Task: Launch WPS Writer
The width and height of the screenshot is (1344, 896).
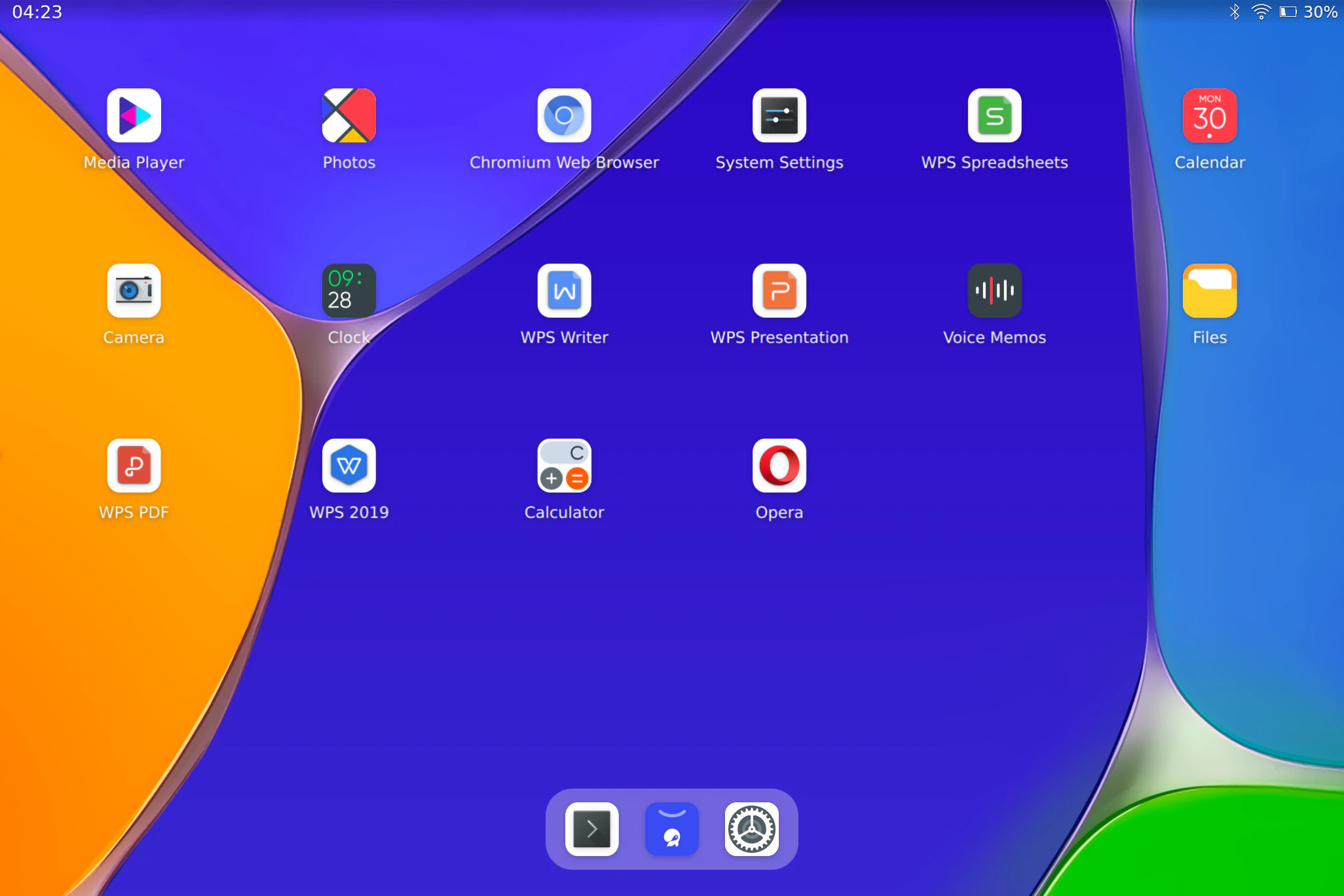Action: pos(564,290)
